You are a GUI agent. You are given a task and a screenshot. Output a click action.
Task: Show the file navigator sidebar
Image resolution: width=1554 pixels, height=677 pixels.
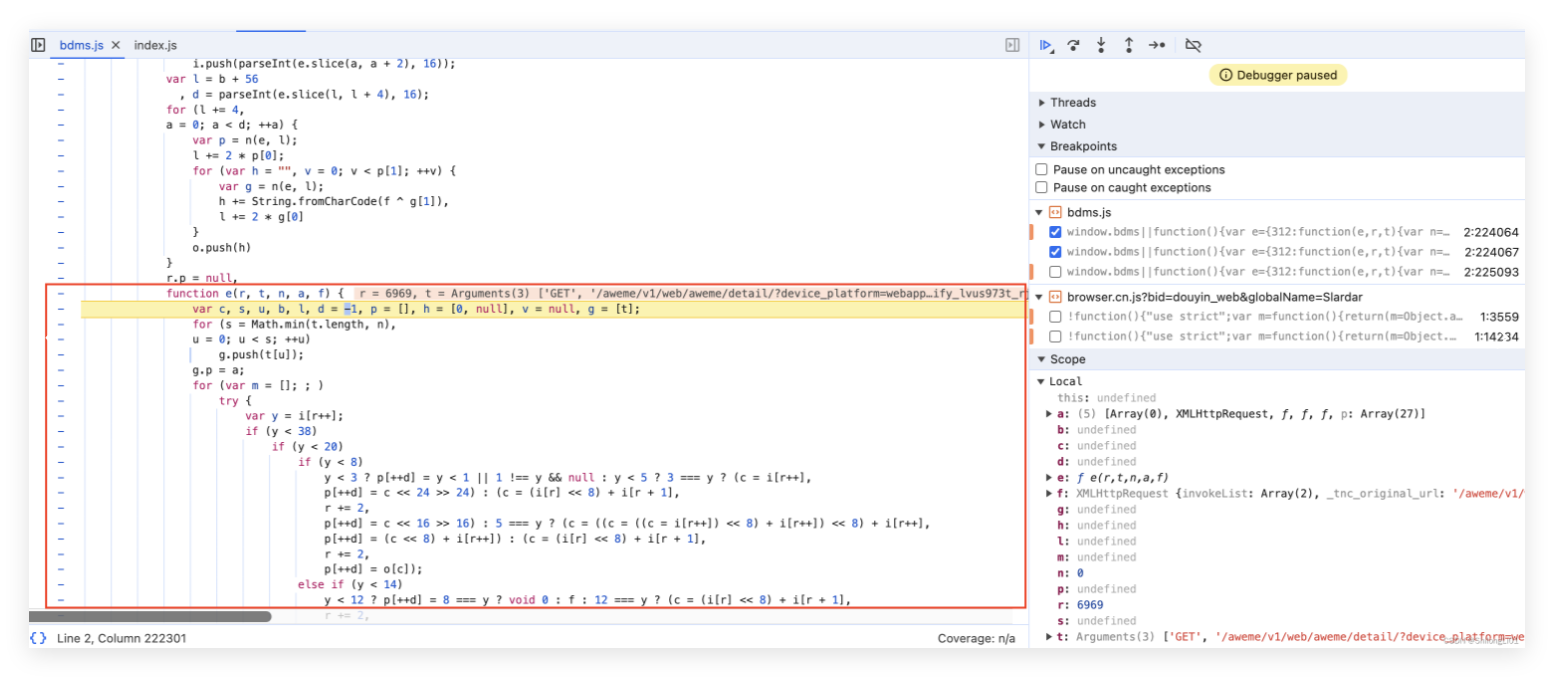38,45
